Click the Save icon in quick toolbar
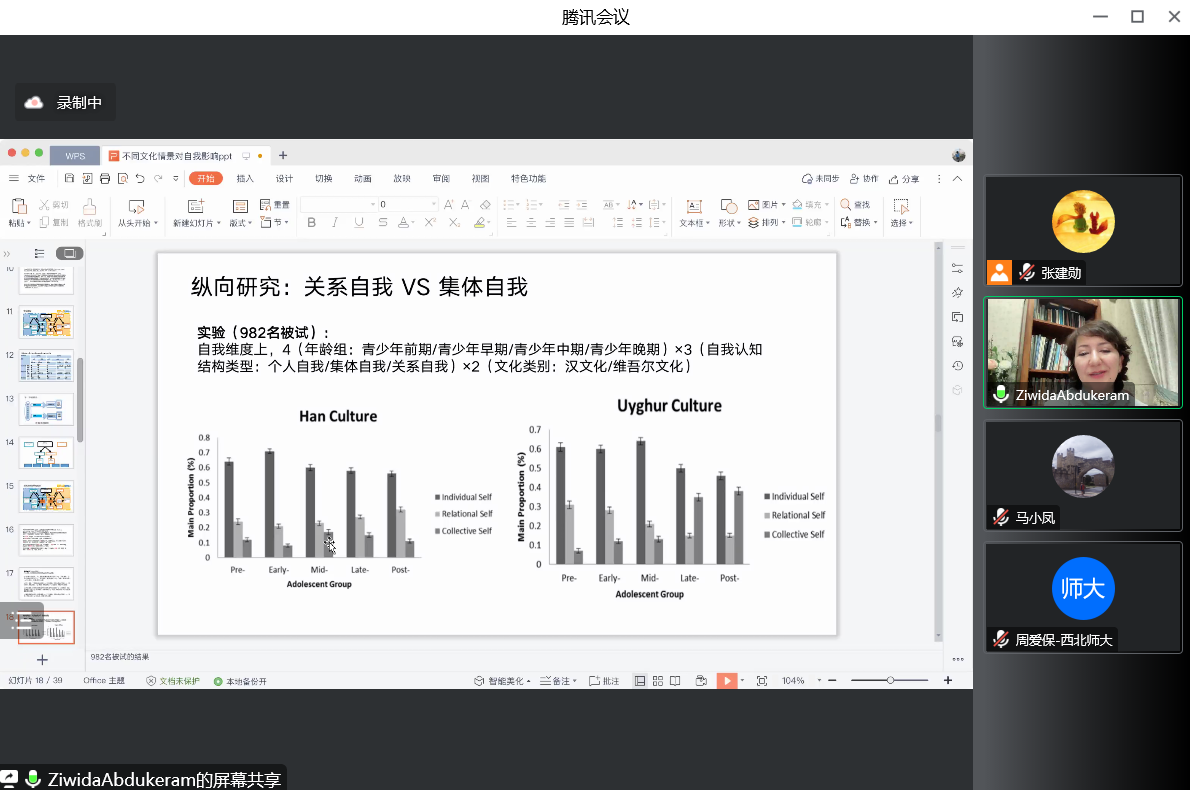The width and height of the screenshot is (1190, 790). tap(70, 179)
